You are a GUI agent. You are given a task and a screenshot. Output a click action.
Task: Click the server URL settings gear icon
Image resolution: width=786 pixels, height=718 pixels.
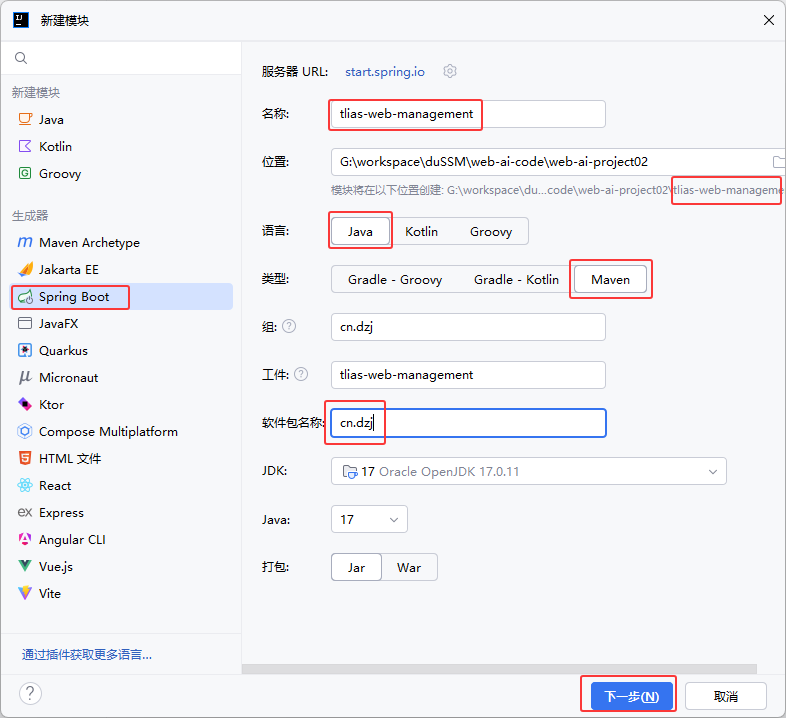coord(450,71)
